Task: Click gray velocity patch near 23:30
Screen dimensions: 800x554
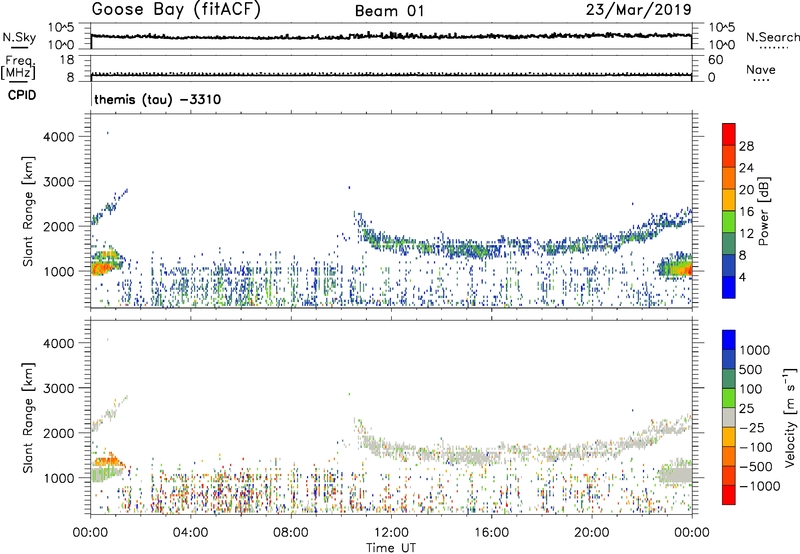Action: click(676, 474)
